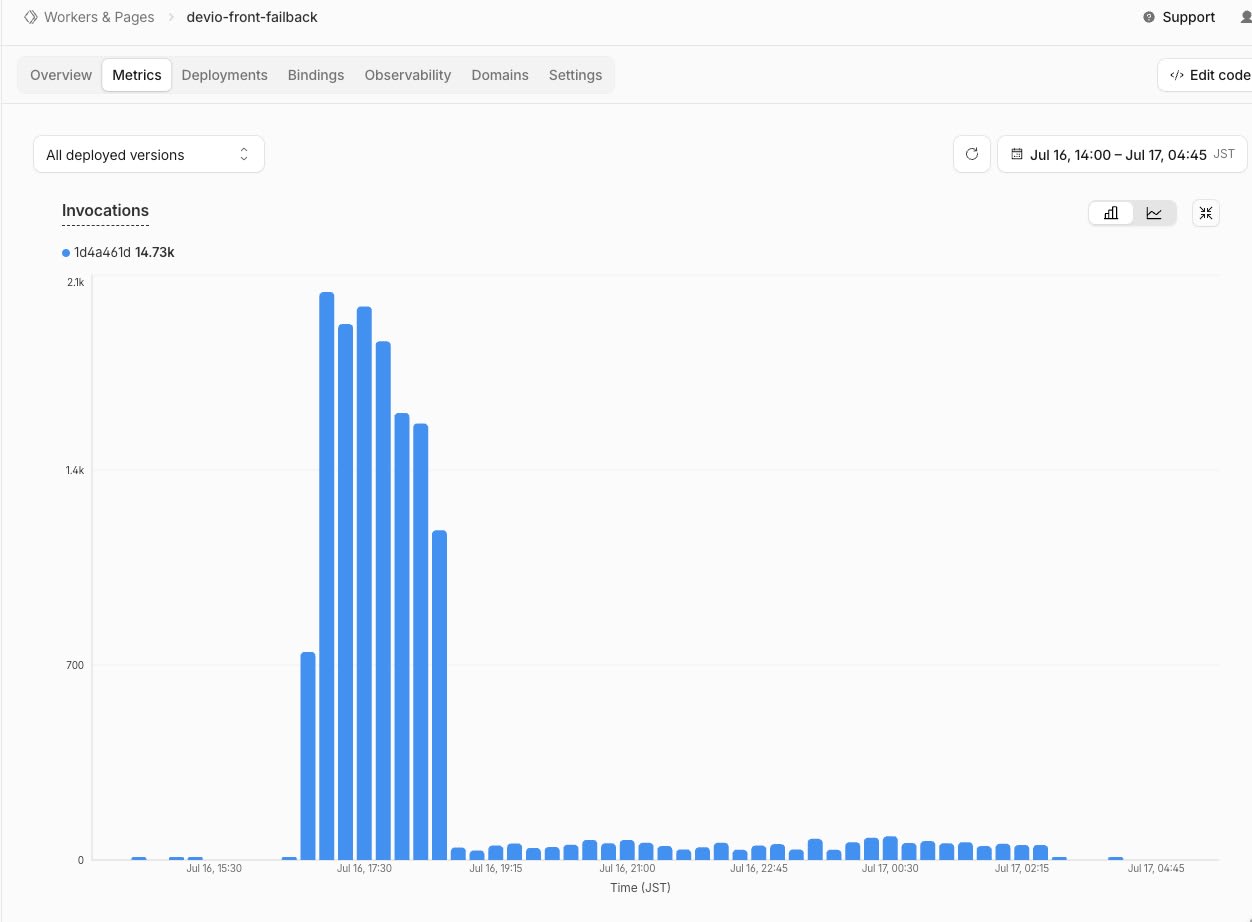Viewport: 1252px width, 922px height.
Task: Click the Support question mark icon
Action: click(x=1148, y=17)
